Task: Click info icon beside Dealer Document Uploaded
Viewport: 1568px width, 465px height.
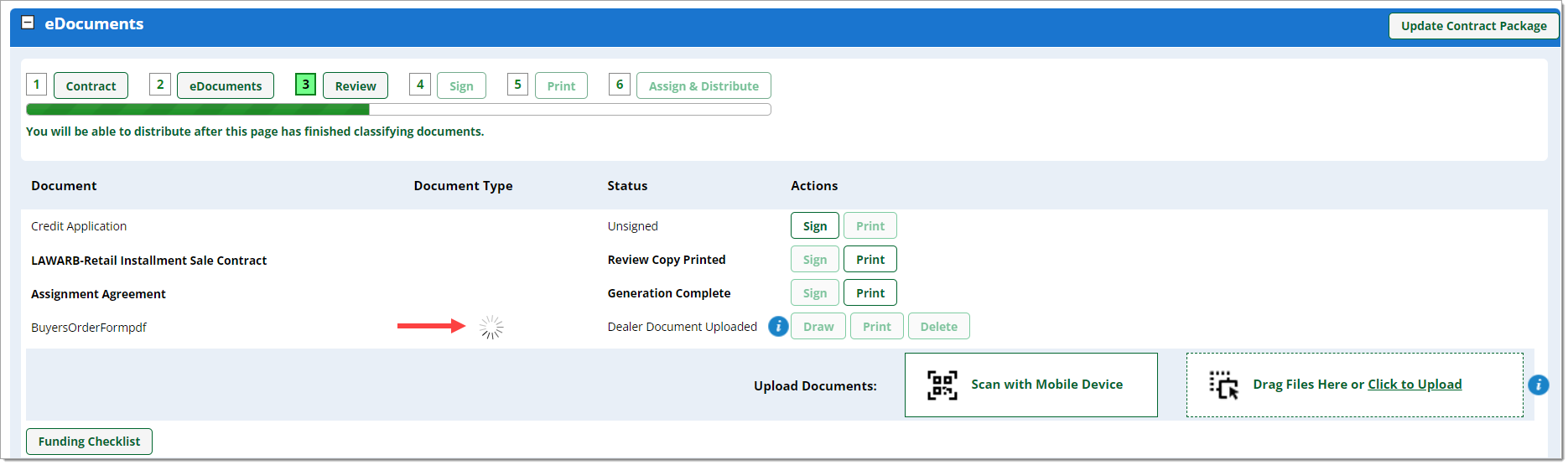Action: pyautogui.click(x=778, y=326)
